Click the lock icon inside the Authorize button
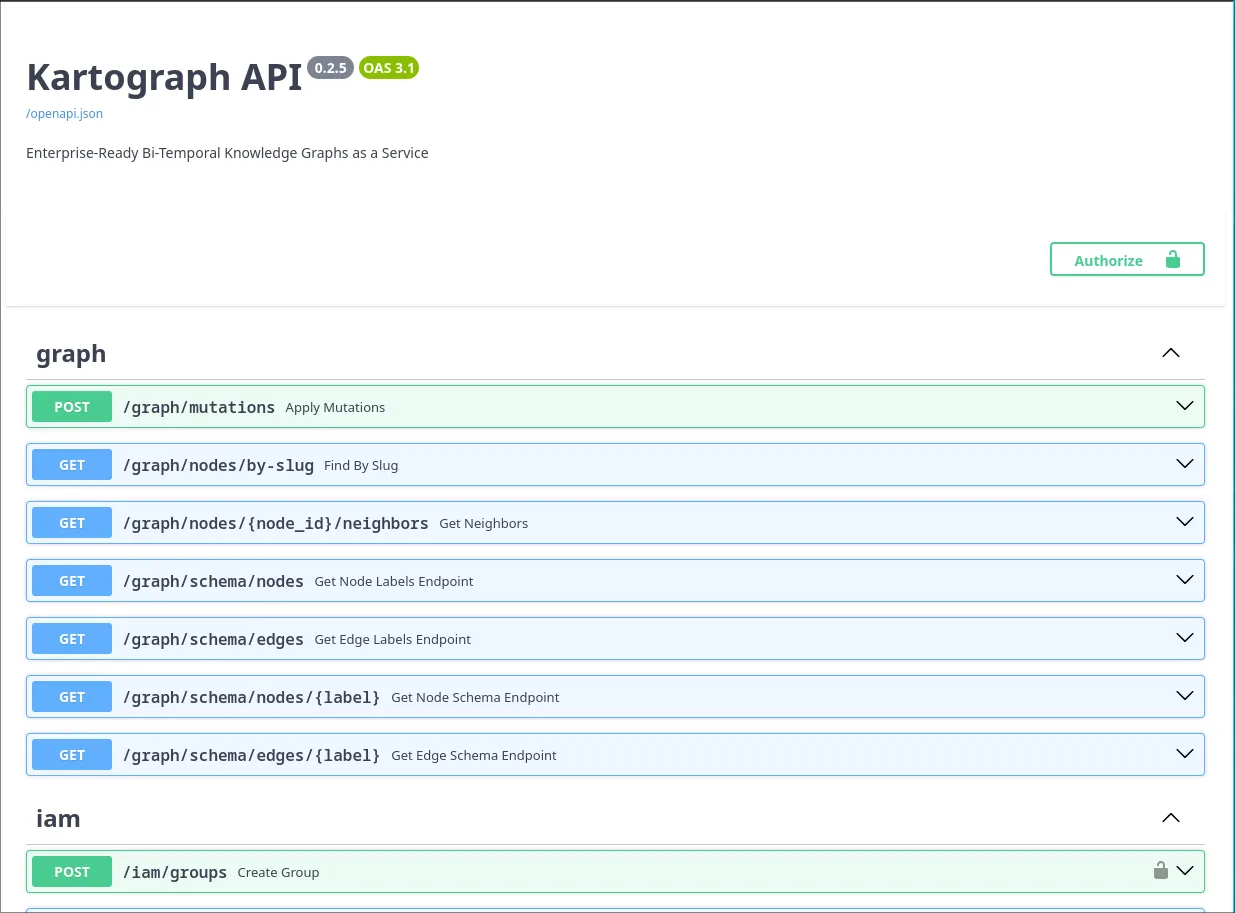Screen dimensions: 1235x913 coord(1172,259)
